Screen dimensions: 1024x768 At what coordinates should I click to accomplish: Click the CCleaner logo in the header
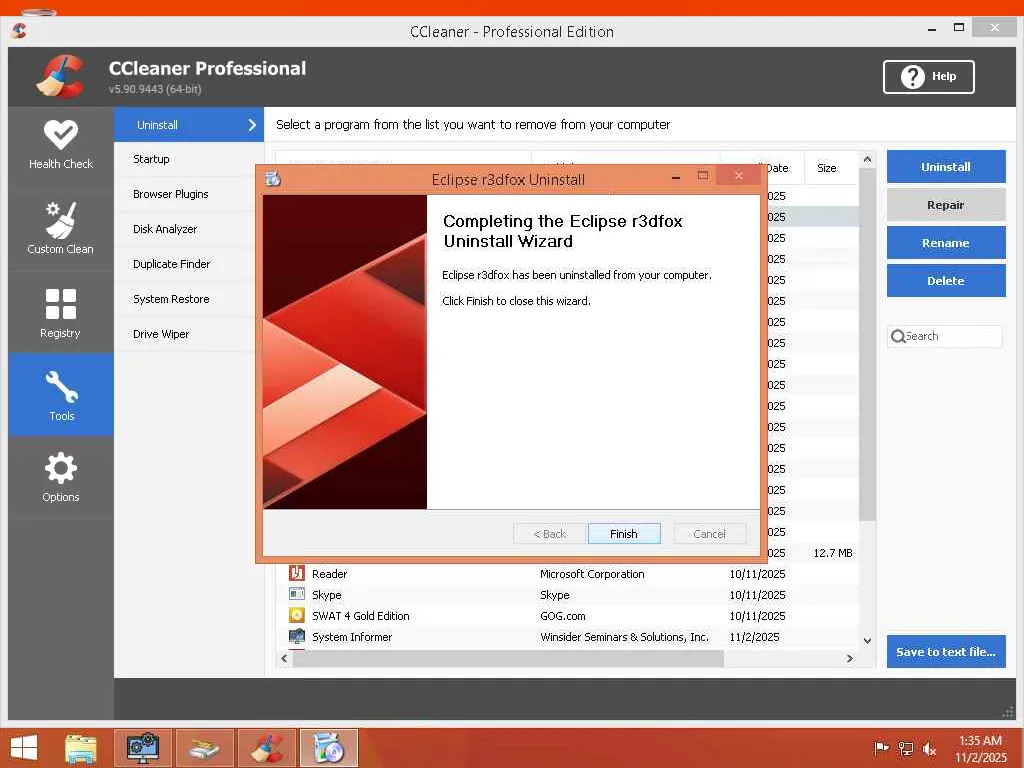coord(61,76)
